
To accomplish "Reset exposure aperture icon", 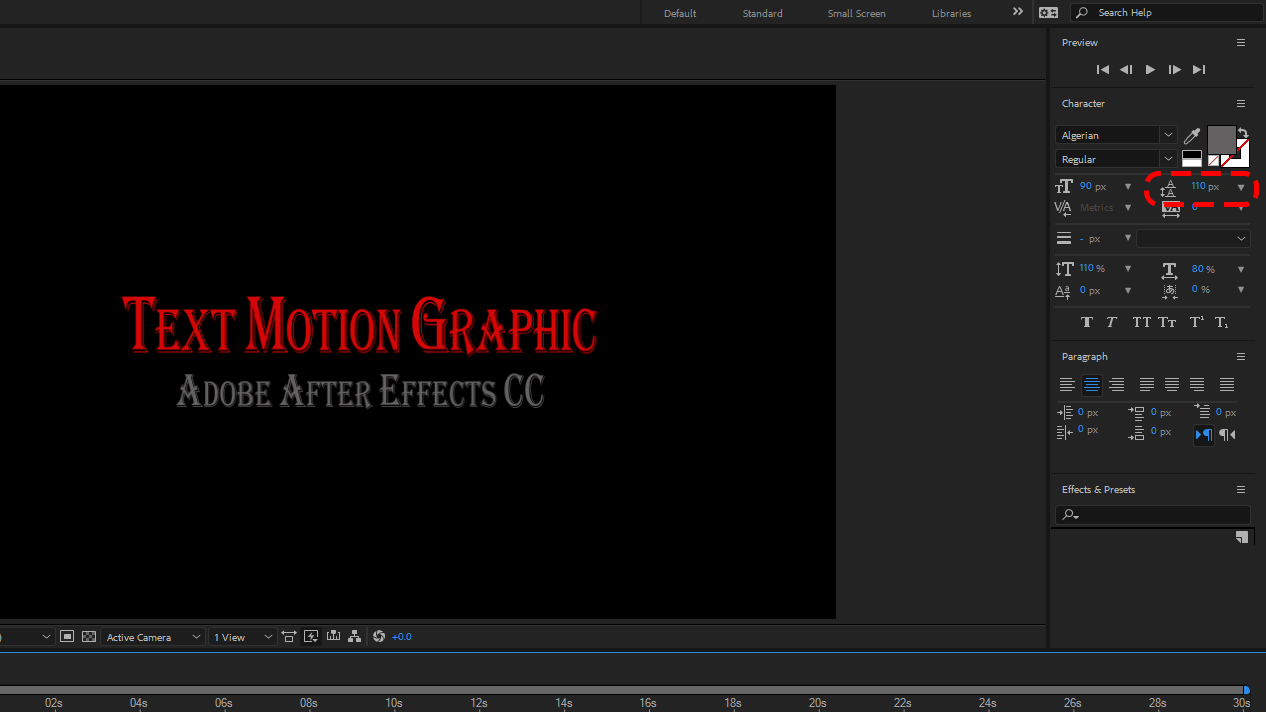I will coord(379,636).
